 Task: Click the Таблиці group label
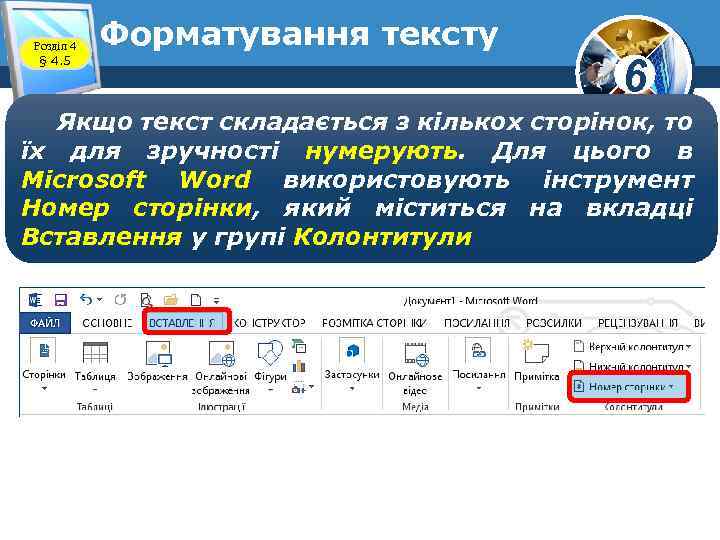[x=95, y=407]
